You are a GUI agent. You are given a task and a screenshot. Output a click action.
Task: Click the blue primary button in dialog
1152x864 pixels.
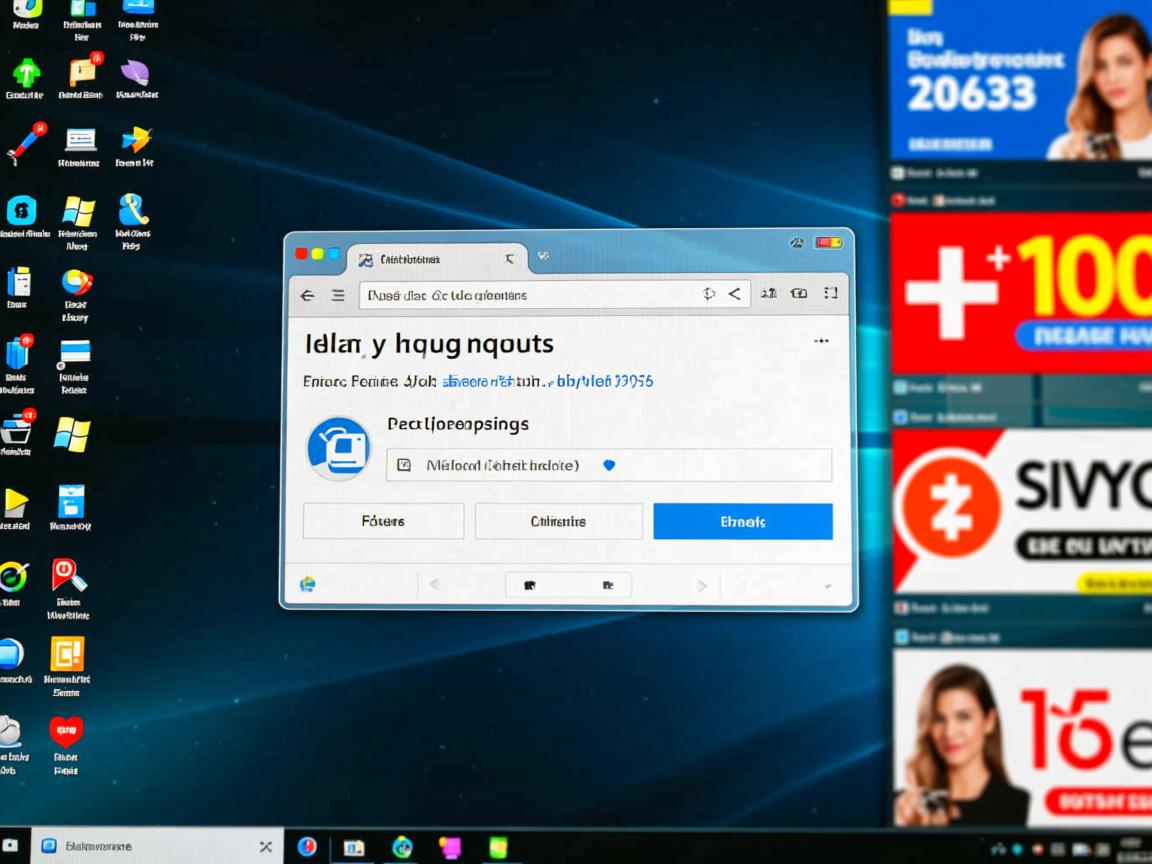(x=742, y=521)
